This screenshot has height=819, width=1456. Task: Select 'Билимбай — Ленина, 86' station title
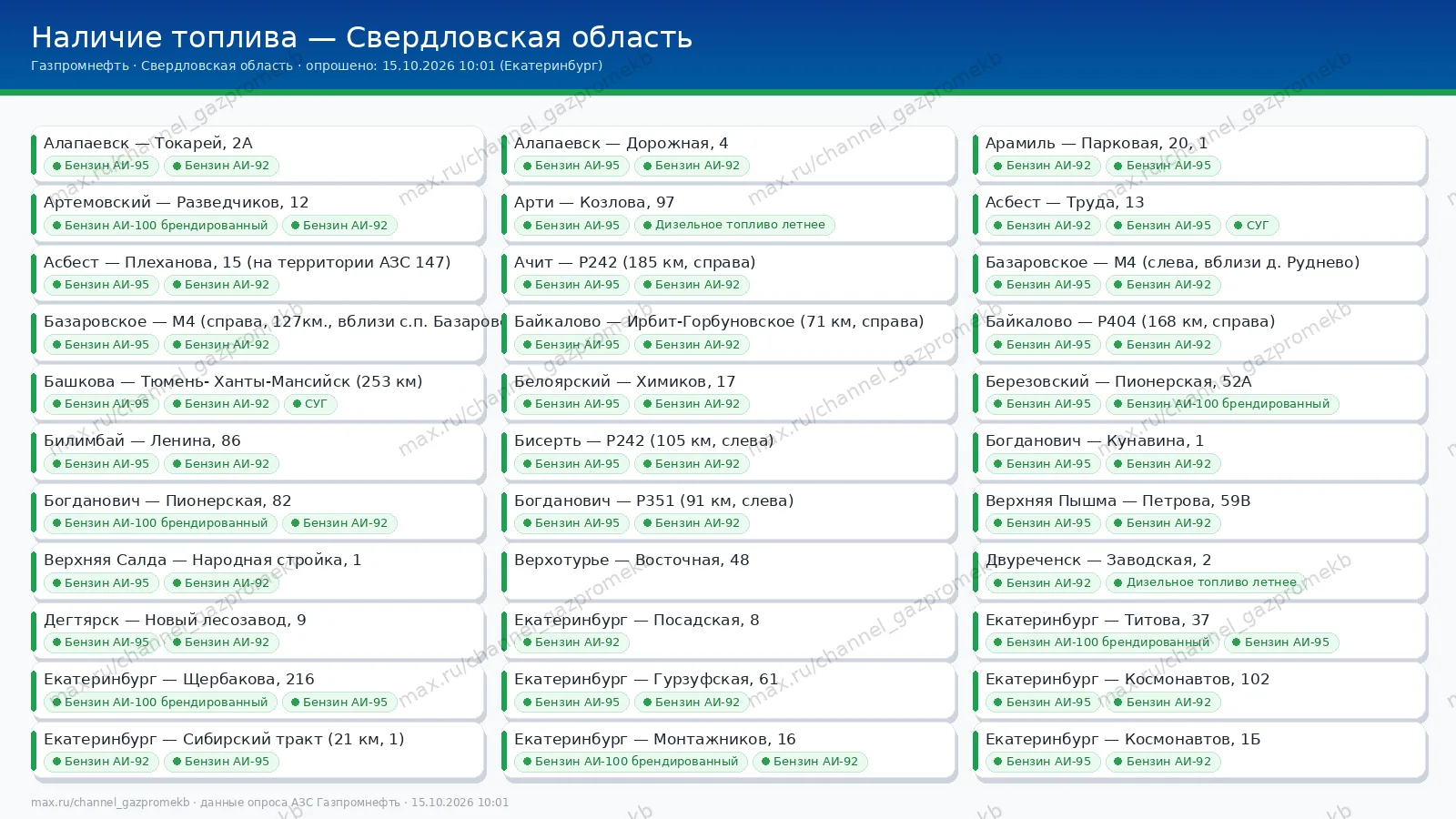pyautogui.click(x=142, y=440)
